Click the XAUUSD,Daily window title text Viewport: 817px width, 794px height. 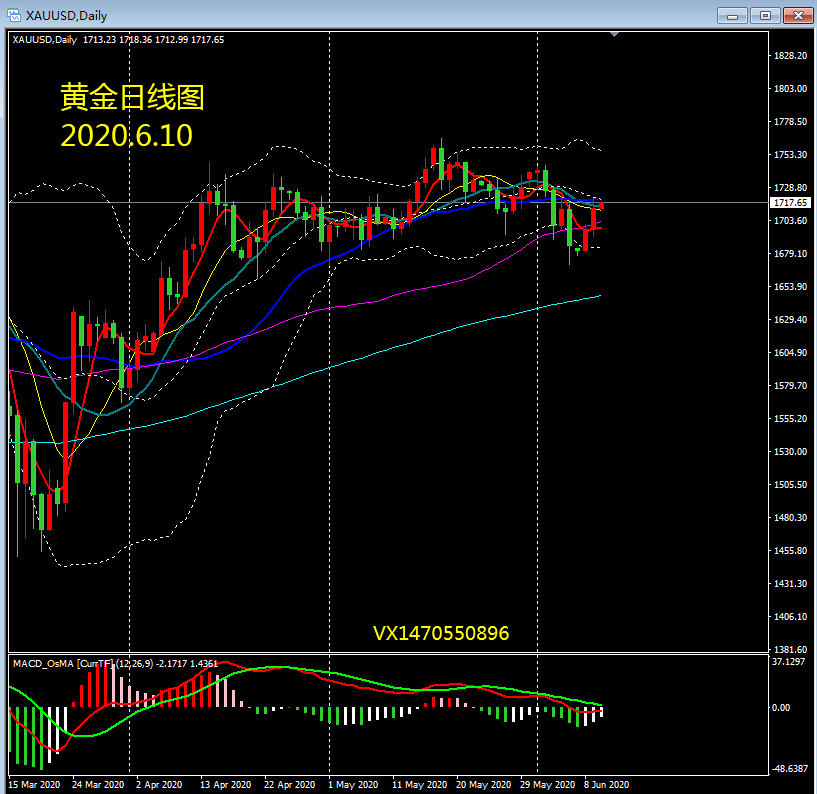67,16
